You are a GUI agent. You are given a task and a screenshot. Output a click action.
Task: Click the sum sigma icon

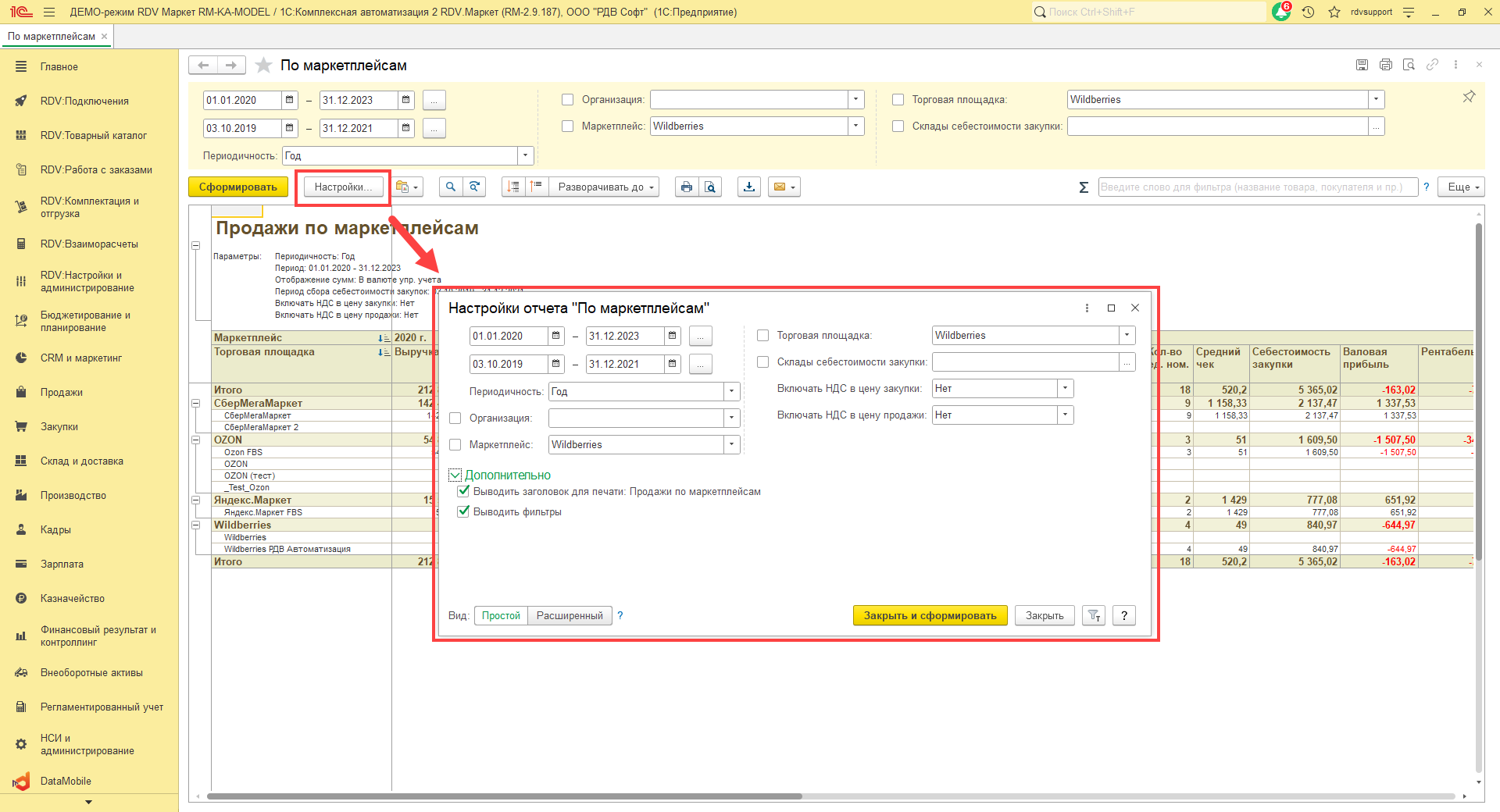(x=1084, y=187)
